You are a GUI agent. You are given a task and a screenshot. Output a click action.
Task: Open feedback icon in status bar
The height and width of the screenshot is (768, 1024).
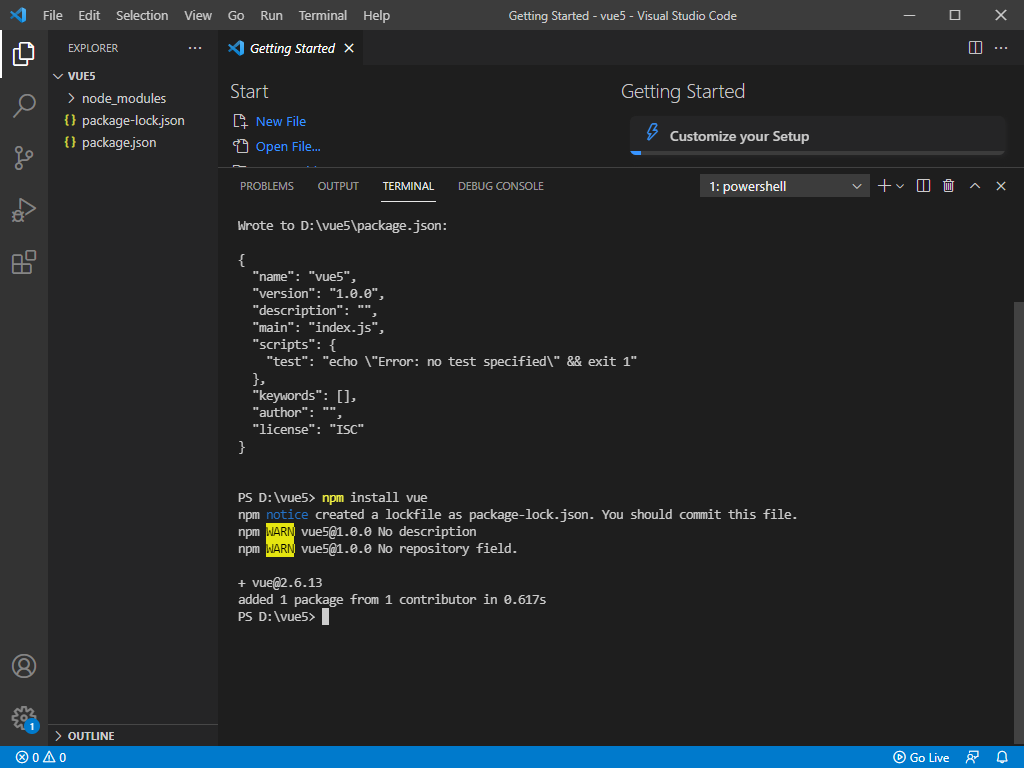click(x=972, y=758)
